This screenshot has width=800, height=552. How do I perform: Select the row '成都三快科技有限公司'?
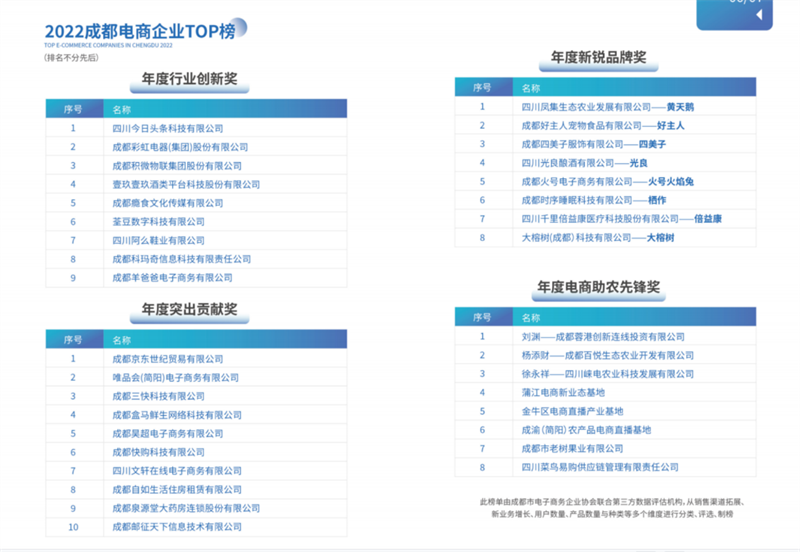[196, 396]
